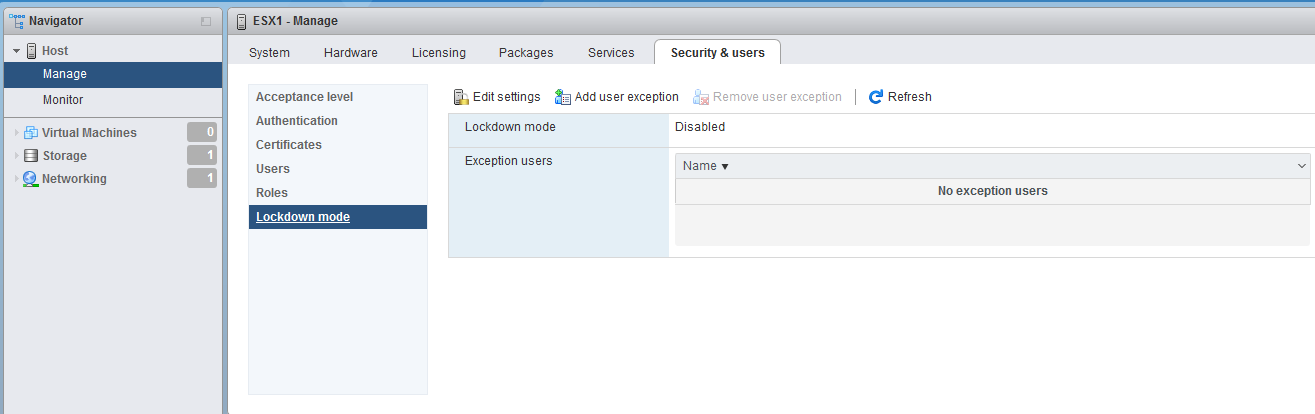This screenshot has width=1315, height=414.
Task: Click the Refresh icon
Action: click(876, 97)
